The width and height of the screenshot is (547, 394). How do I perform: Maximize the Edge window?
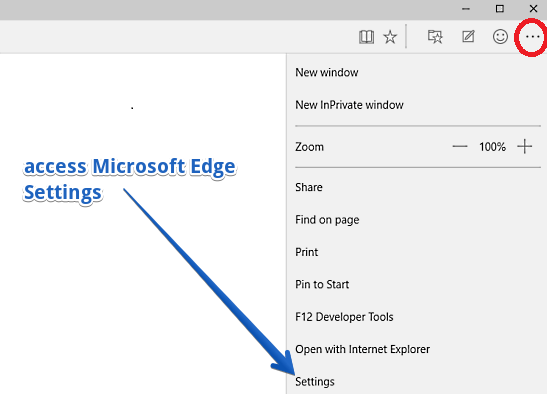500,9
